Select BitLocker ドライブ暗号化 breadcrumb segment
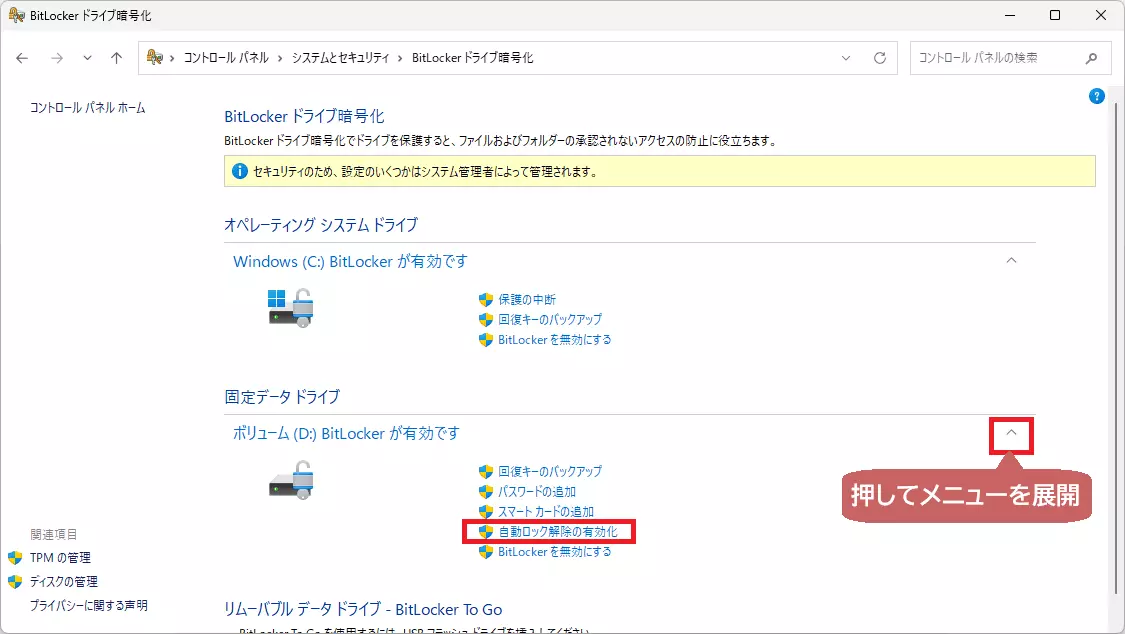 (x=472, y=58)
